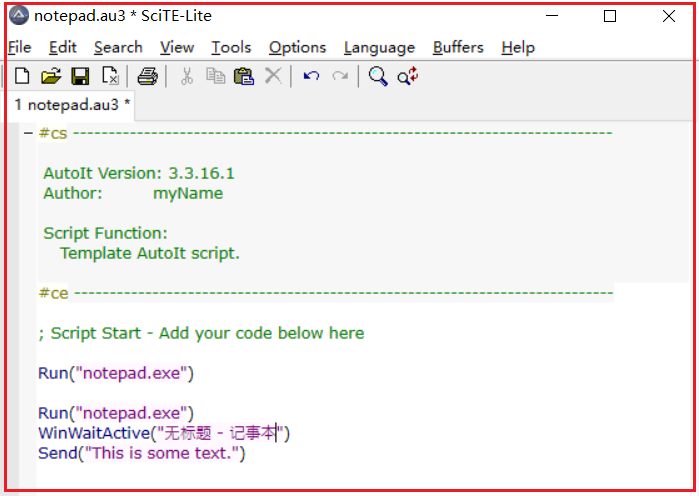Viewport: 699px width, 496px height.
Task: Open the Tools menu
Action: click(231, 47)
